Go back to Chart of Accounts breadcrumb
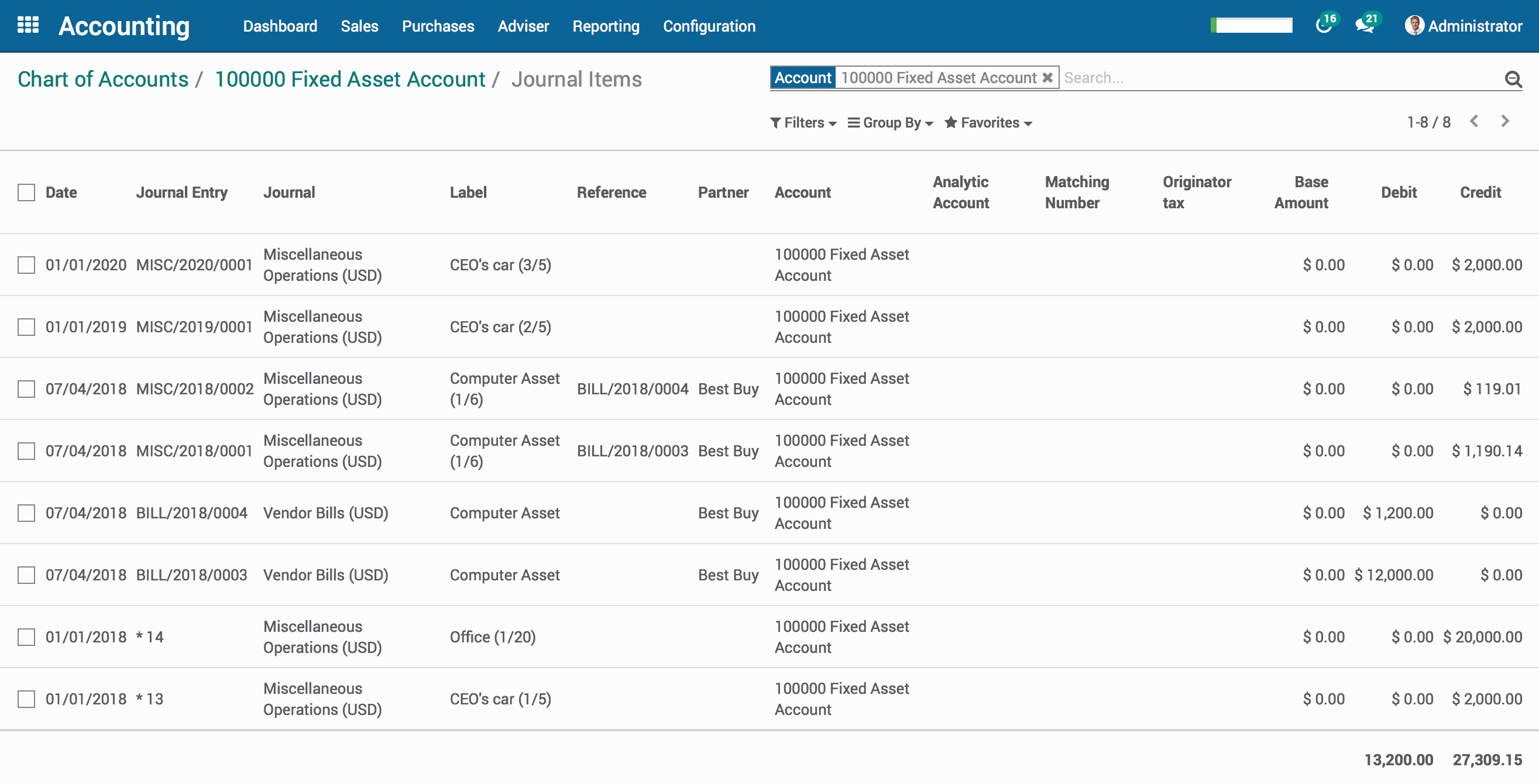 point(103,79)
